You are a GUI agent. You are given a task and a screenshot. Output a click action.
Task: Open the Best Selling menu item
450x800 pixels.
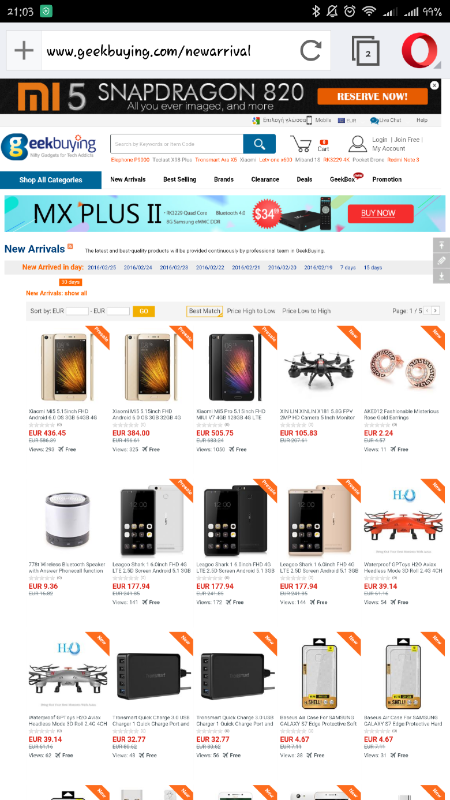180,180
